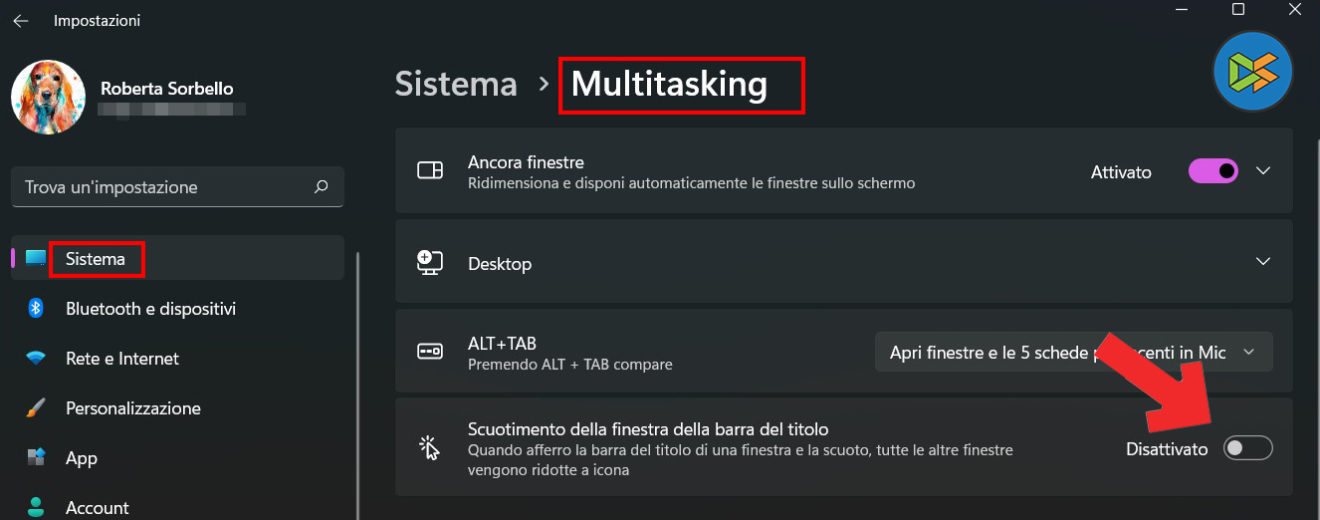Expand the Desktop section

[1263, 261]
